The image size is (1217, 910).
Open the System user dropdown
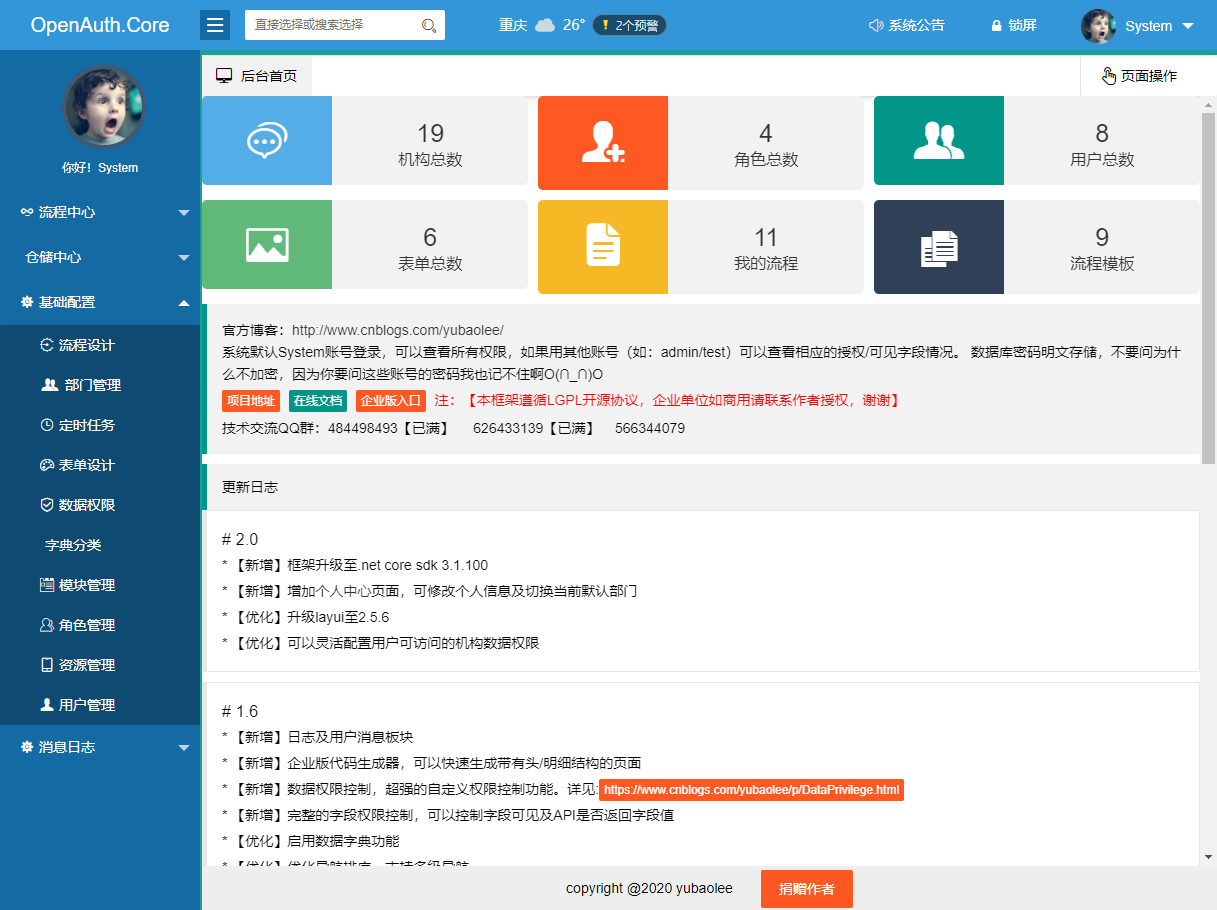pos(1139,26)
